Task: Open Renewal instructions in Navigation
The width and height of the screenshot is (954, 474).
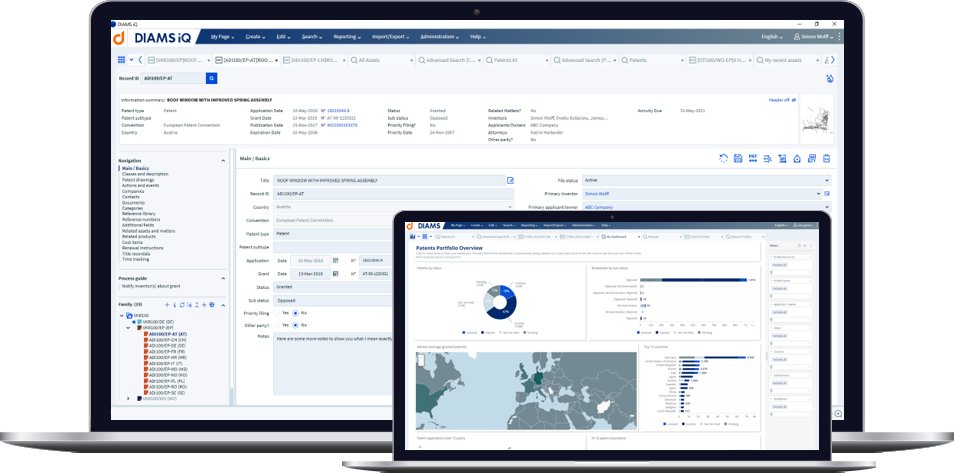Action: pos(142,248)
